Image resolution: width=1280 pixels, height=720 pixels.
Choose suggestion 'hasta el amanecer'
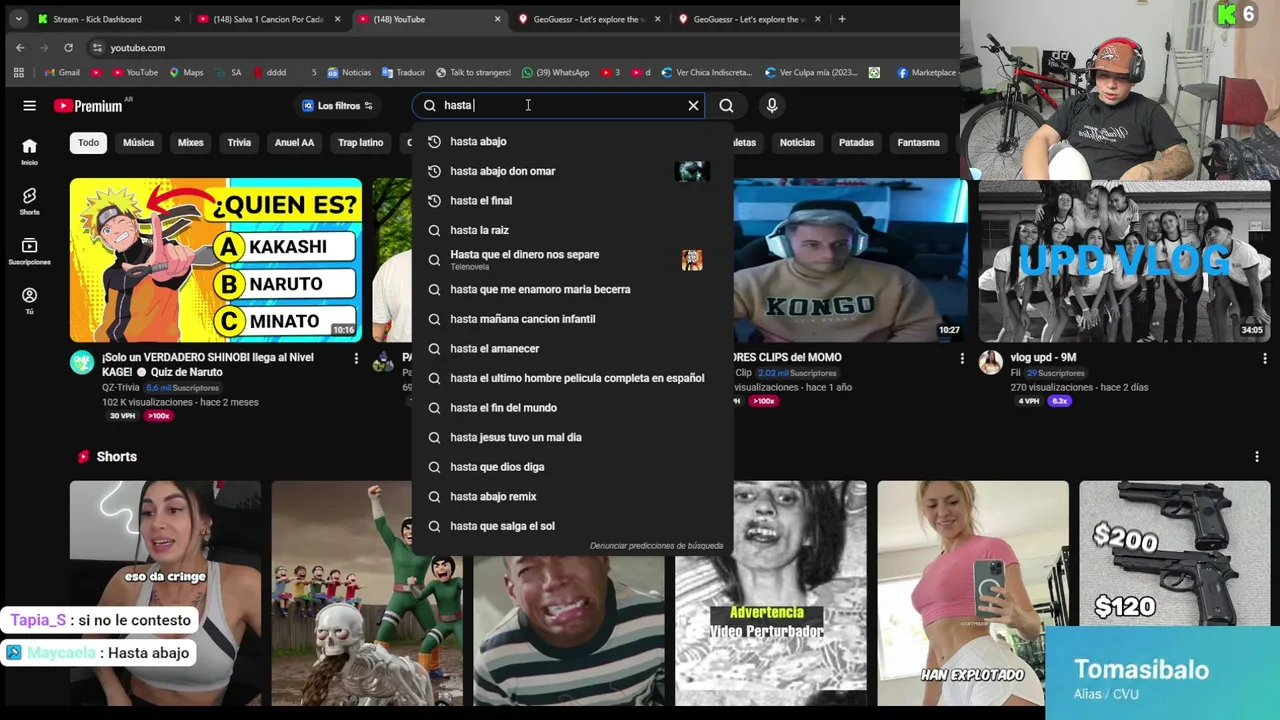pos(571,348)
